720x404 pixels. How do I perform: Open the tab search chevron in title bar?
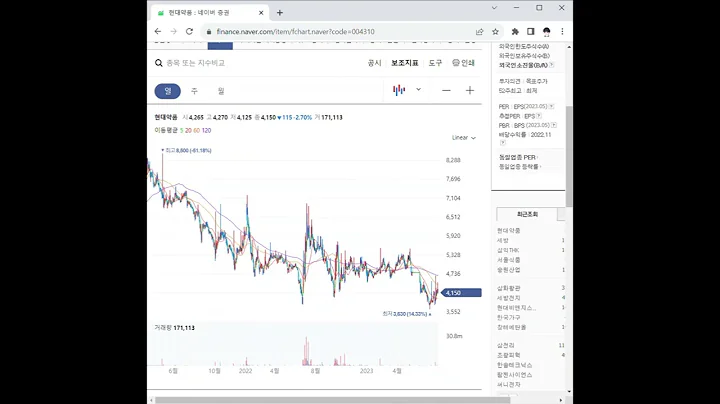(494, 8)
